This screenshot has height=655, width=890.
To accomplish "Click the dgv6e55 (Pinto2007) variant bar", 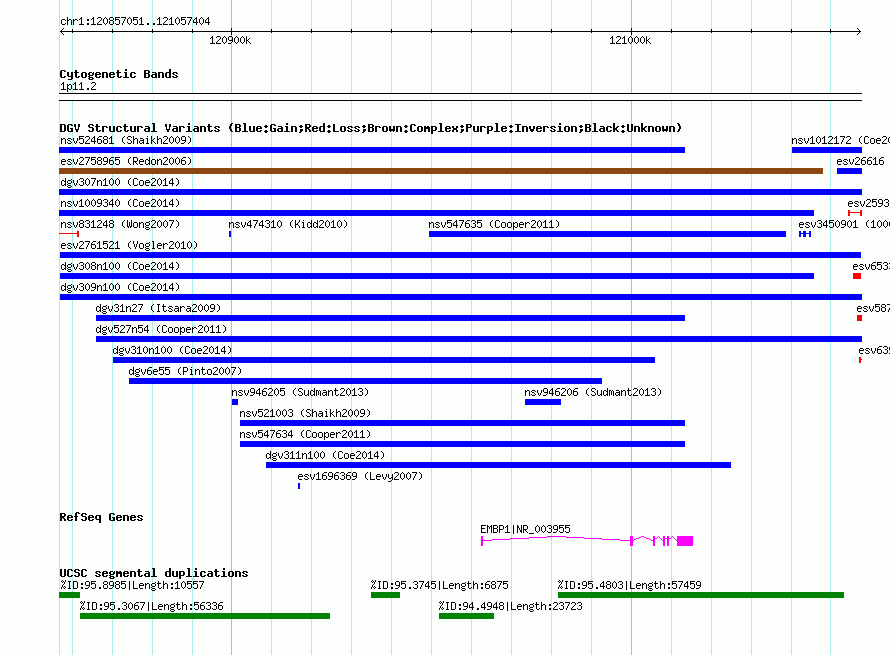I will 366,381.
